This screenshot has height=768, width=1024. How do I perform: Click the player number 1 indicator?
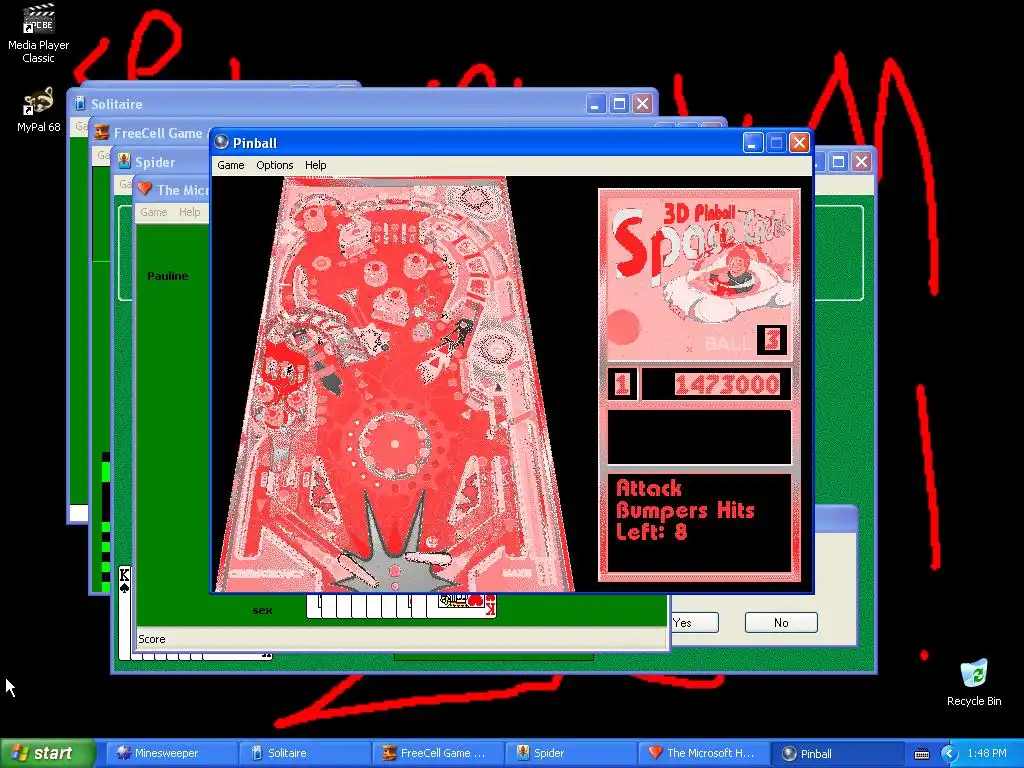622,384
